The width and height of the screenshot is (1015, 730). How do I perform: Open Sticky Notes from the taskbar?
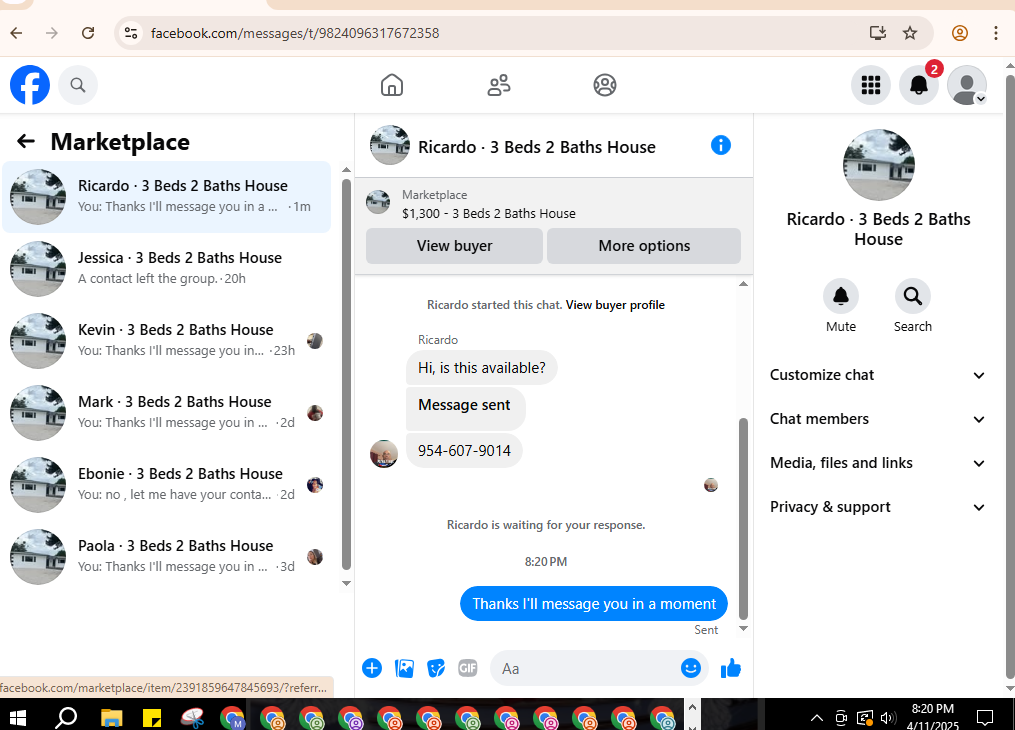[151, 717]
